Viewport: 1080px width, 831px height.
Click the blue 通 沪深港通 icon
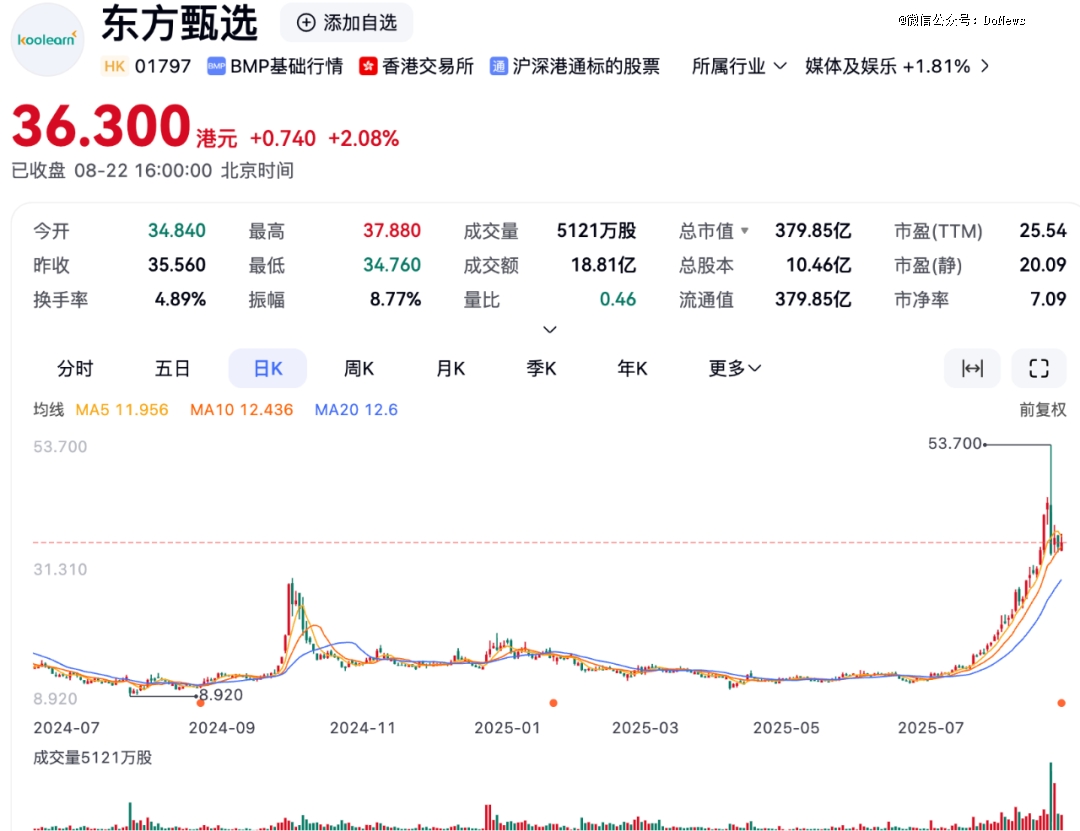click(498, 66)
